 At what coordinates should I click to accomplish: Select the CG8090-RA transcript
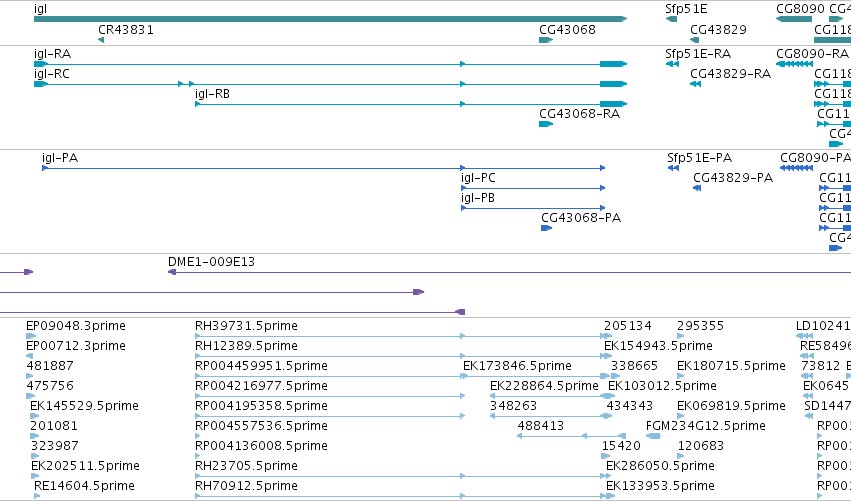(794, 64)
